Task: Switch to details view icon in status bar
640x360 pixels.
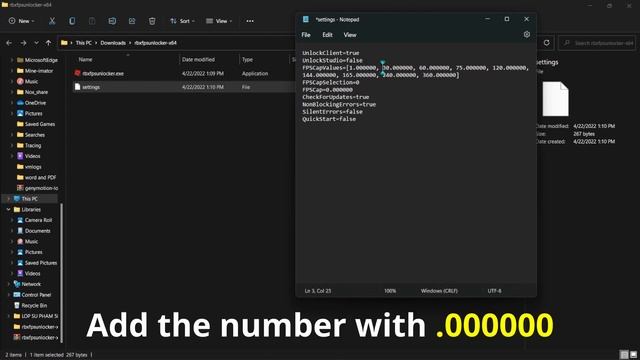Action: (x=624, y=354)
